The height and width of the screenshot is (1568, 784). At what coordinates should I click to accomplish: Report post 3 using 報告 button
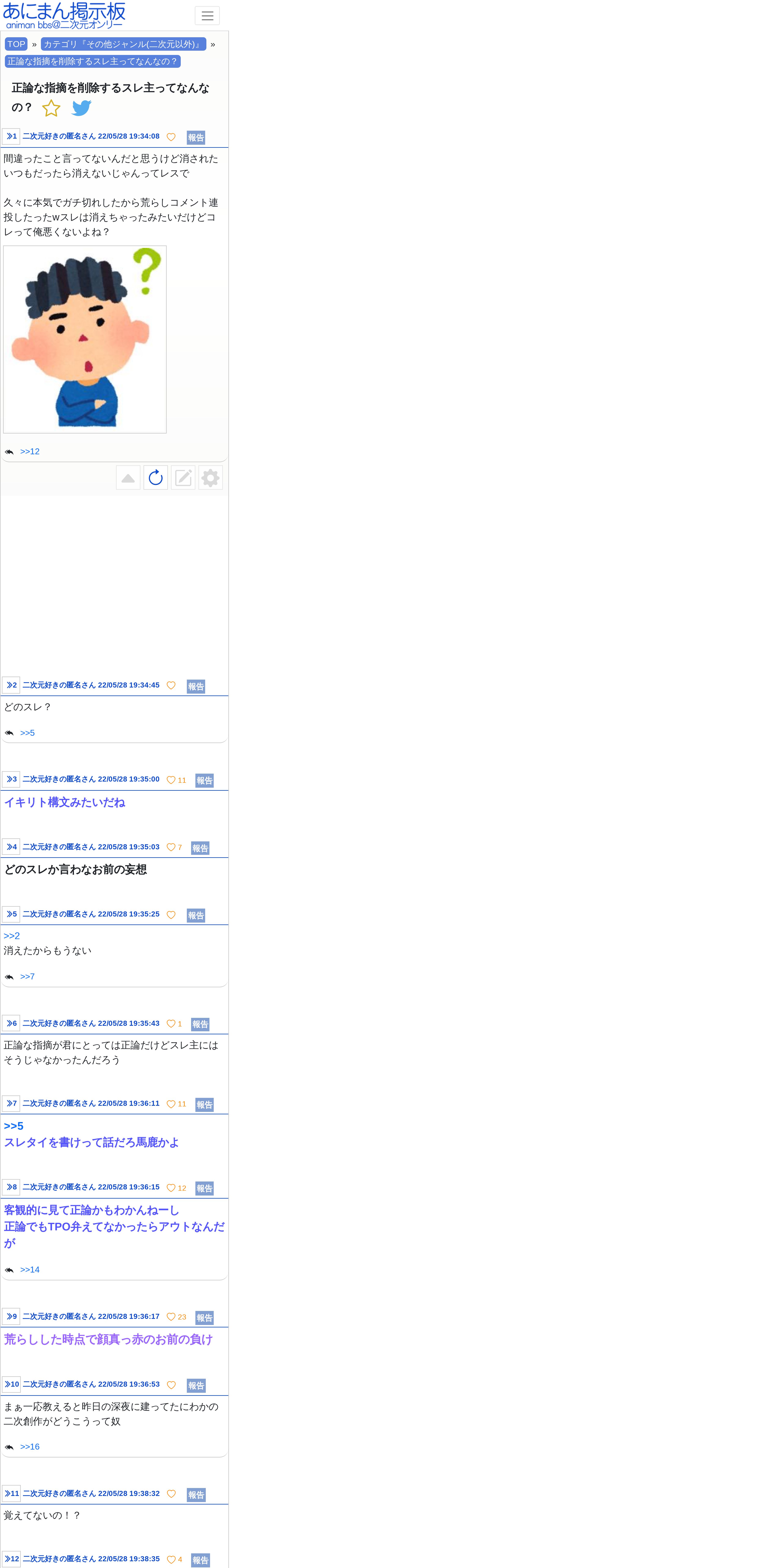[x=205, y=780]
